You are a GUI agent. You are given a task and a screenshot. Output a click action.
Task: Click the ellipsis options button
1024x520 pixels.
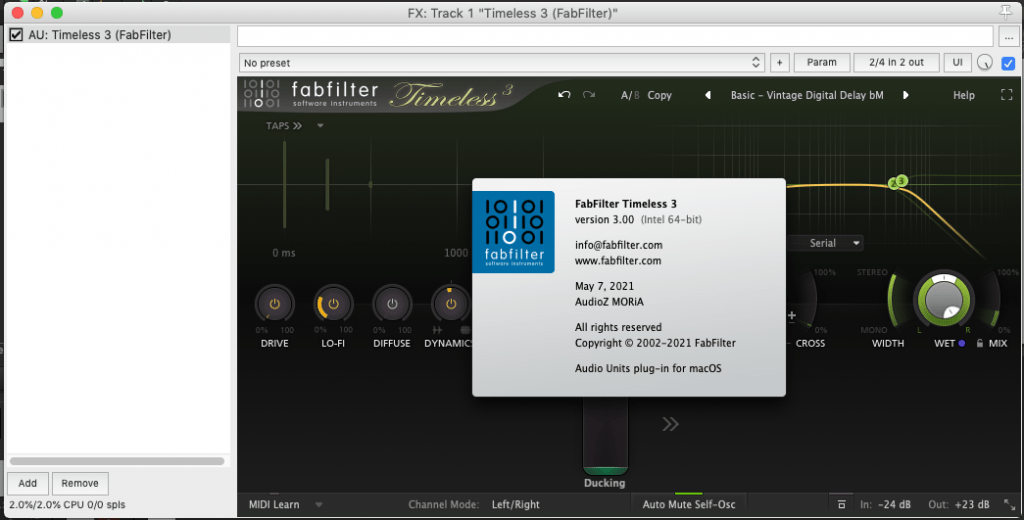click(x=1009, y=37)
